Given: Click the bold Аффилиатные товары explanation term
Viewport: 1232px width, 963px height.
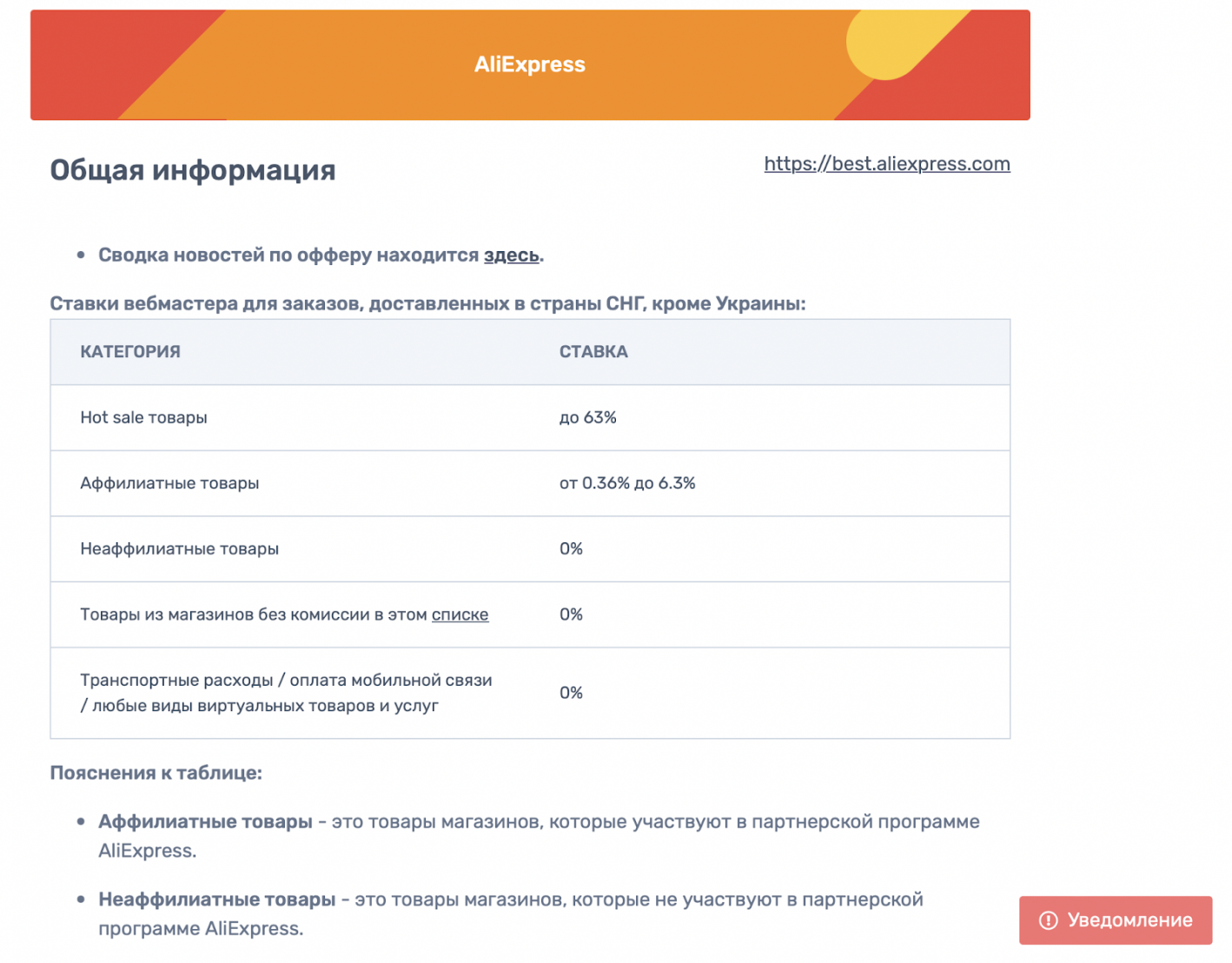Looking at the screenshot, I should pos(205,821).
